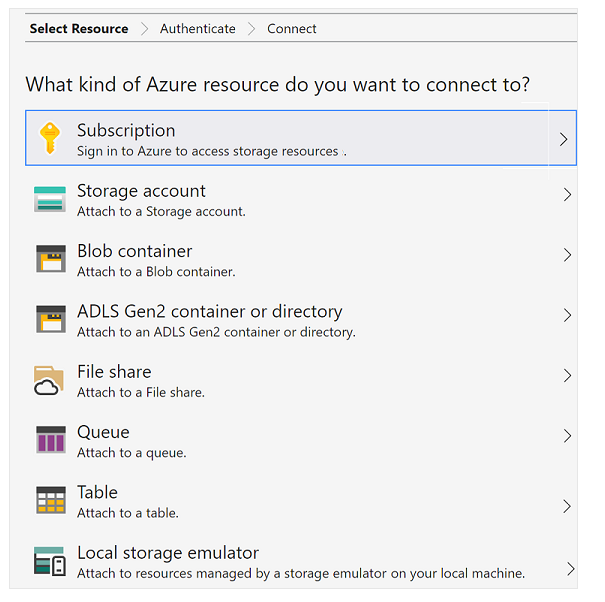Click the teal Storage account icon
This screenshot has height=602, width=605.
[49, 199]
